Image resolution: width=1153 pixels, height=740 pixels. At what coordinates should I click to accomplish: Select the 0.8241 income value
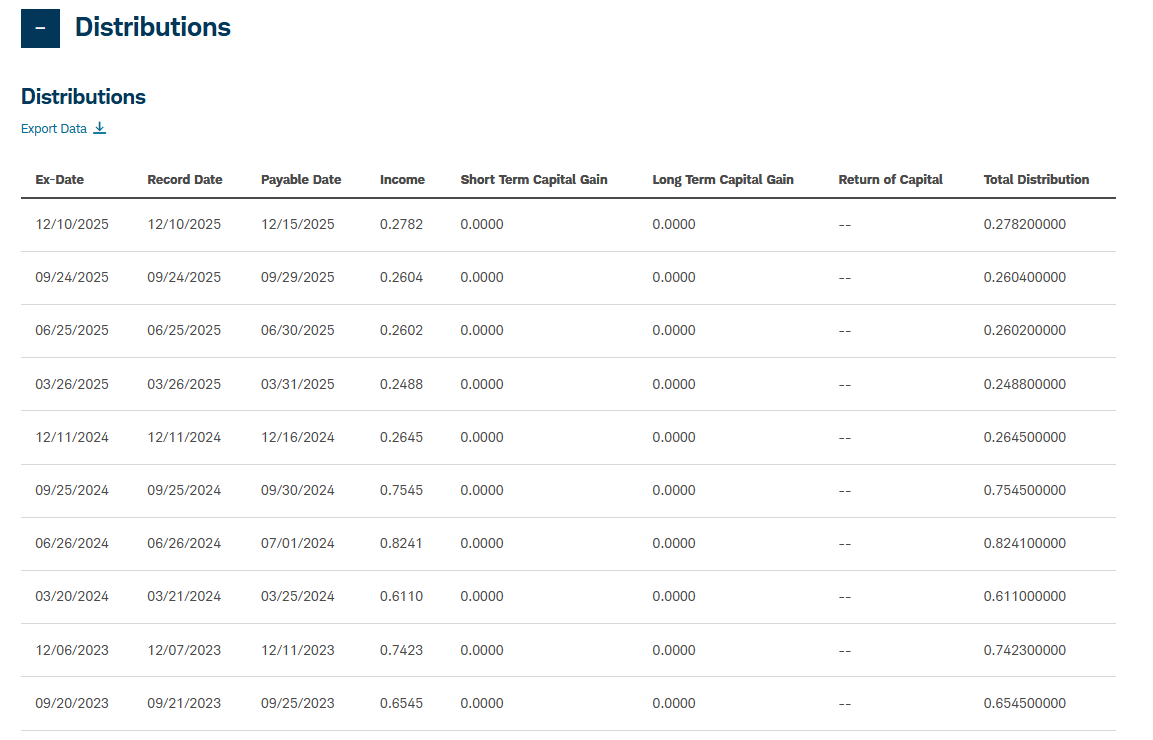point(401,543)
